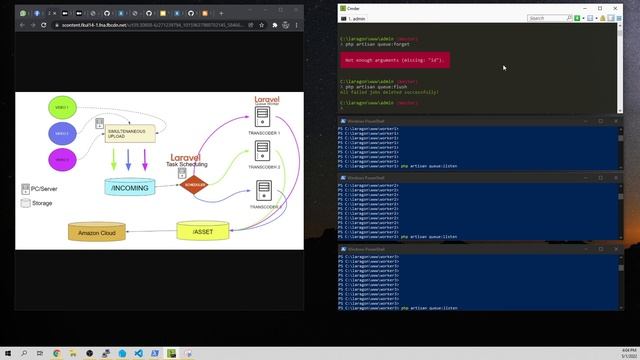Viewport: 640px width, 360px height.
Task: Go back in the Chrome browser
Action: [x=22, y=25]
